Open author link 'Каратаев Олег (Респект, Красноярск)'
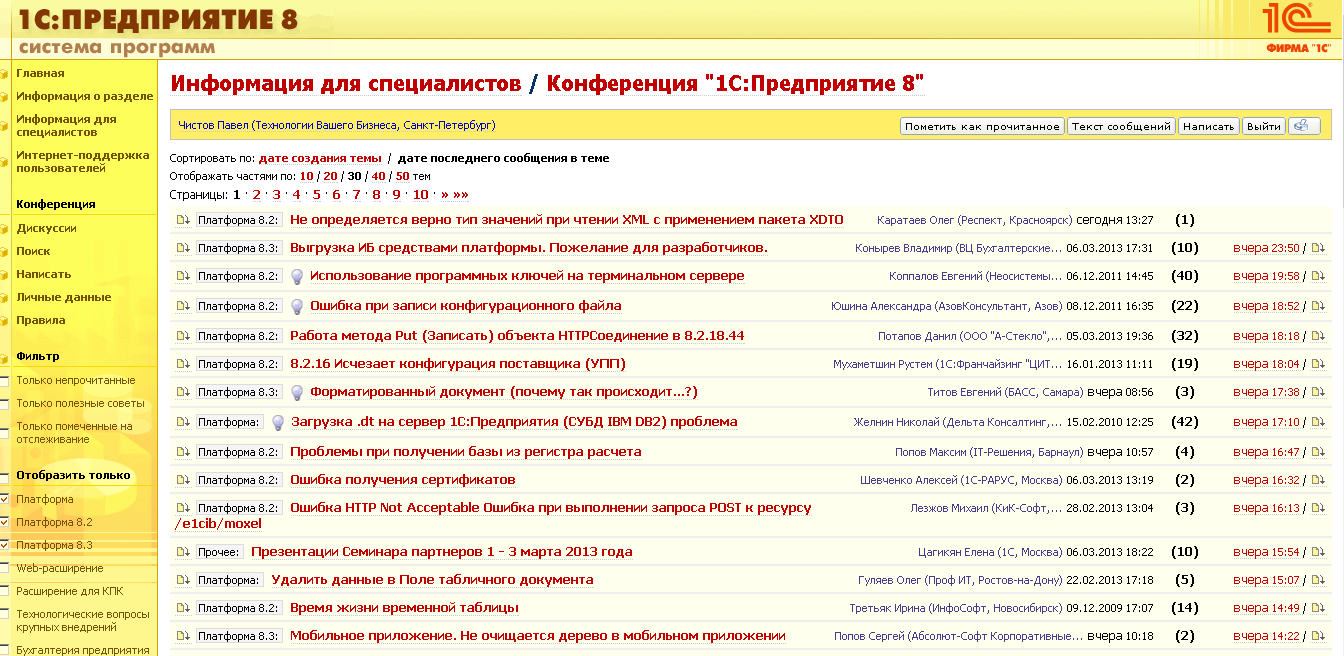 coord(974,220)
